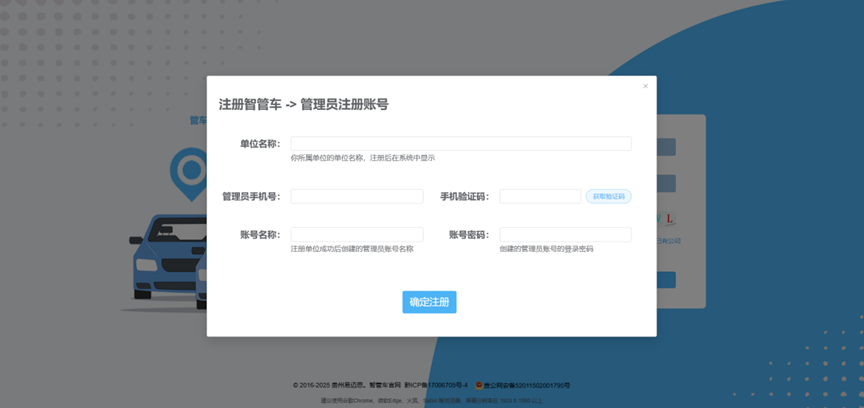Click the 单位名称 label

259,144
